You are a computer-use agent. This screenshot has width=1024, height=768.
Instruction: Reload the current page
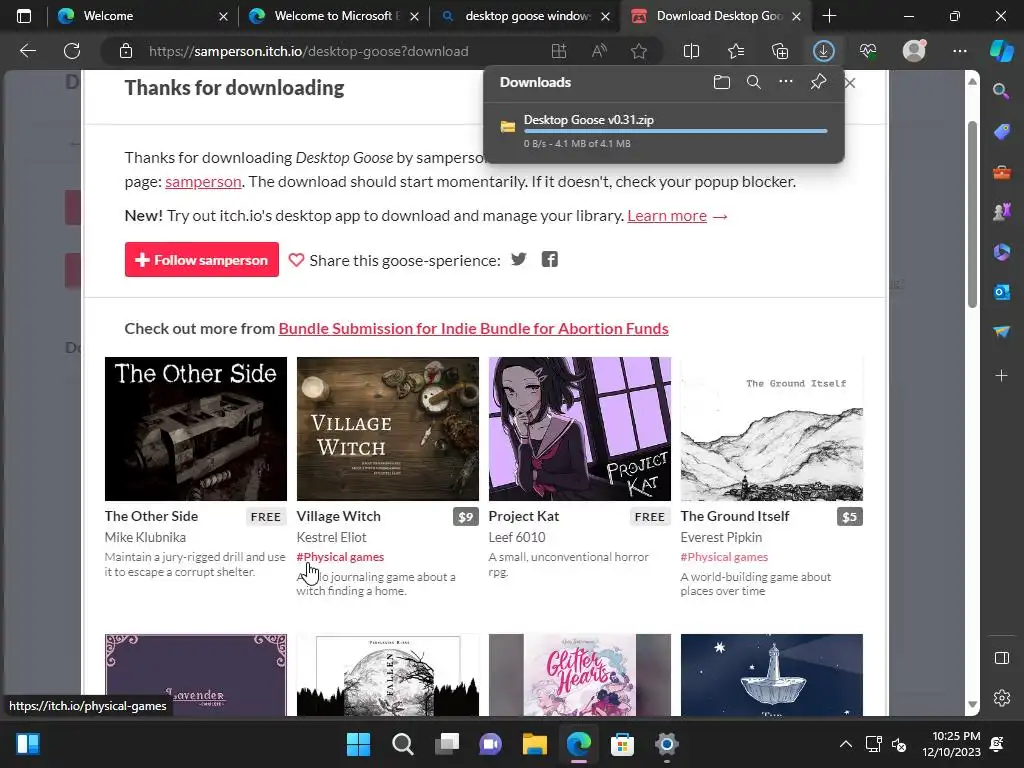[72, 51]
